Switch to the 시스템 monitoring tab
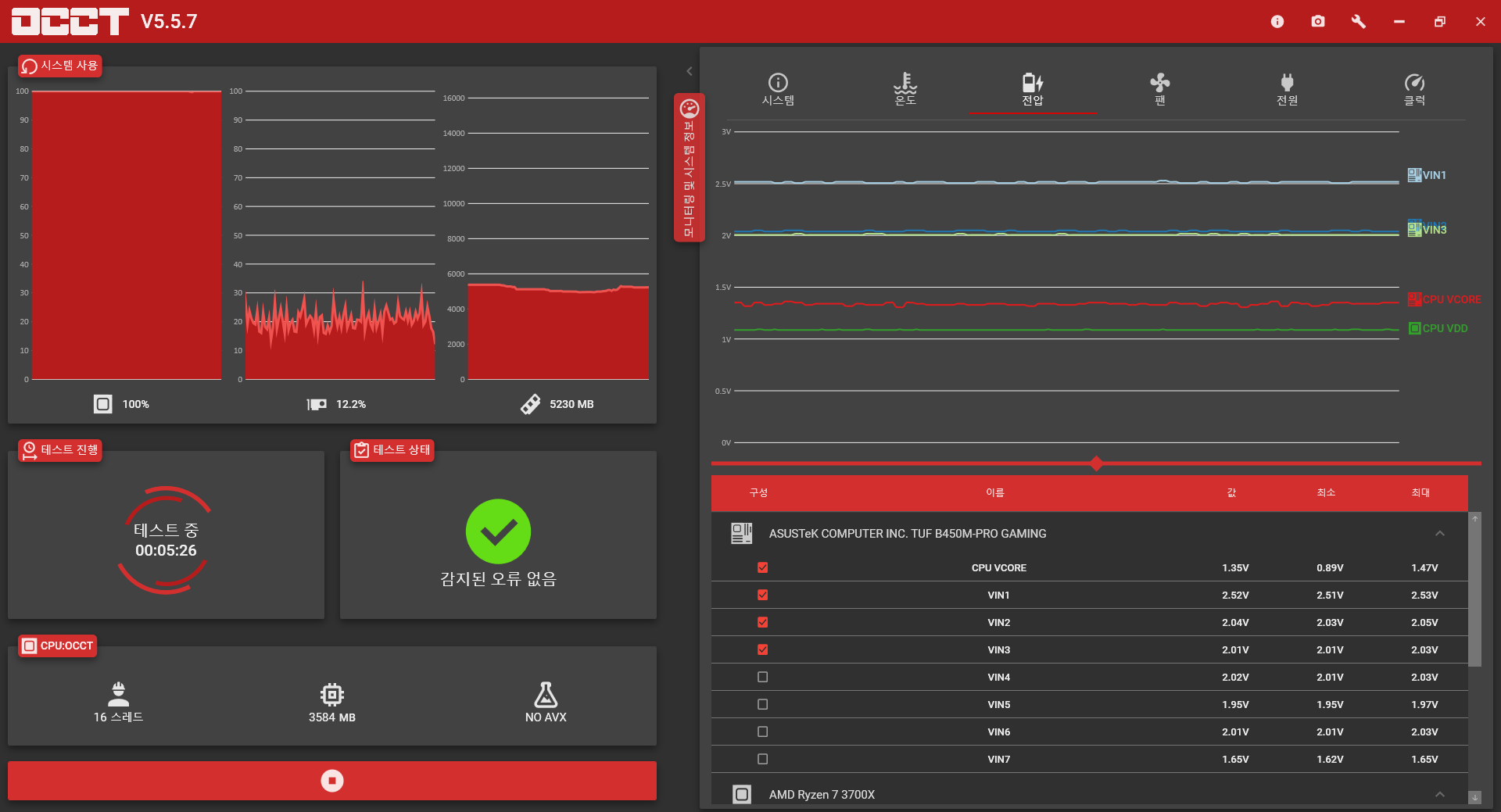The height and width of the screenshot is (812, 1501). 778,90
